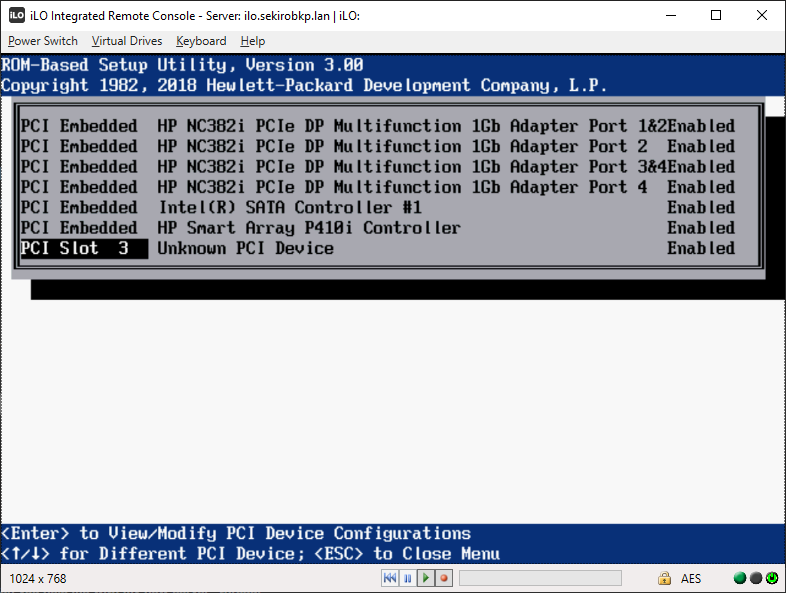Select the NC382i Adapter Port 3&4 row
786x595 pixels.
[x=377, y=167]
